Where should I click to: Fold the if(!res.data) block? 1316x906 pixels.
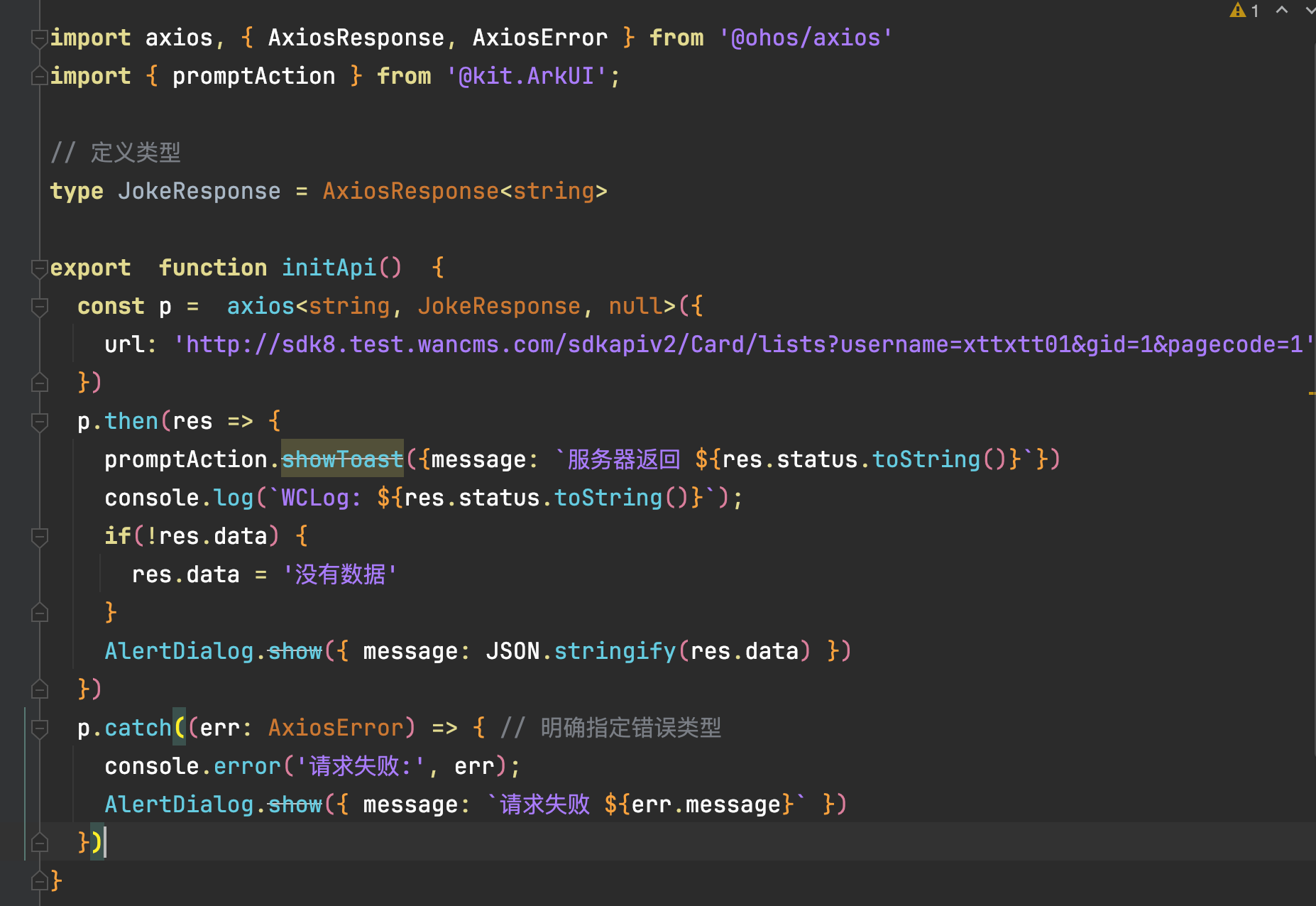click(x=40, y=537)
